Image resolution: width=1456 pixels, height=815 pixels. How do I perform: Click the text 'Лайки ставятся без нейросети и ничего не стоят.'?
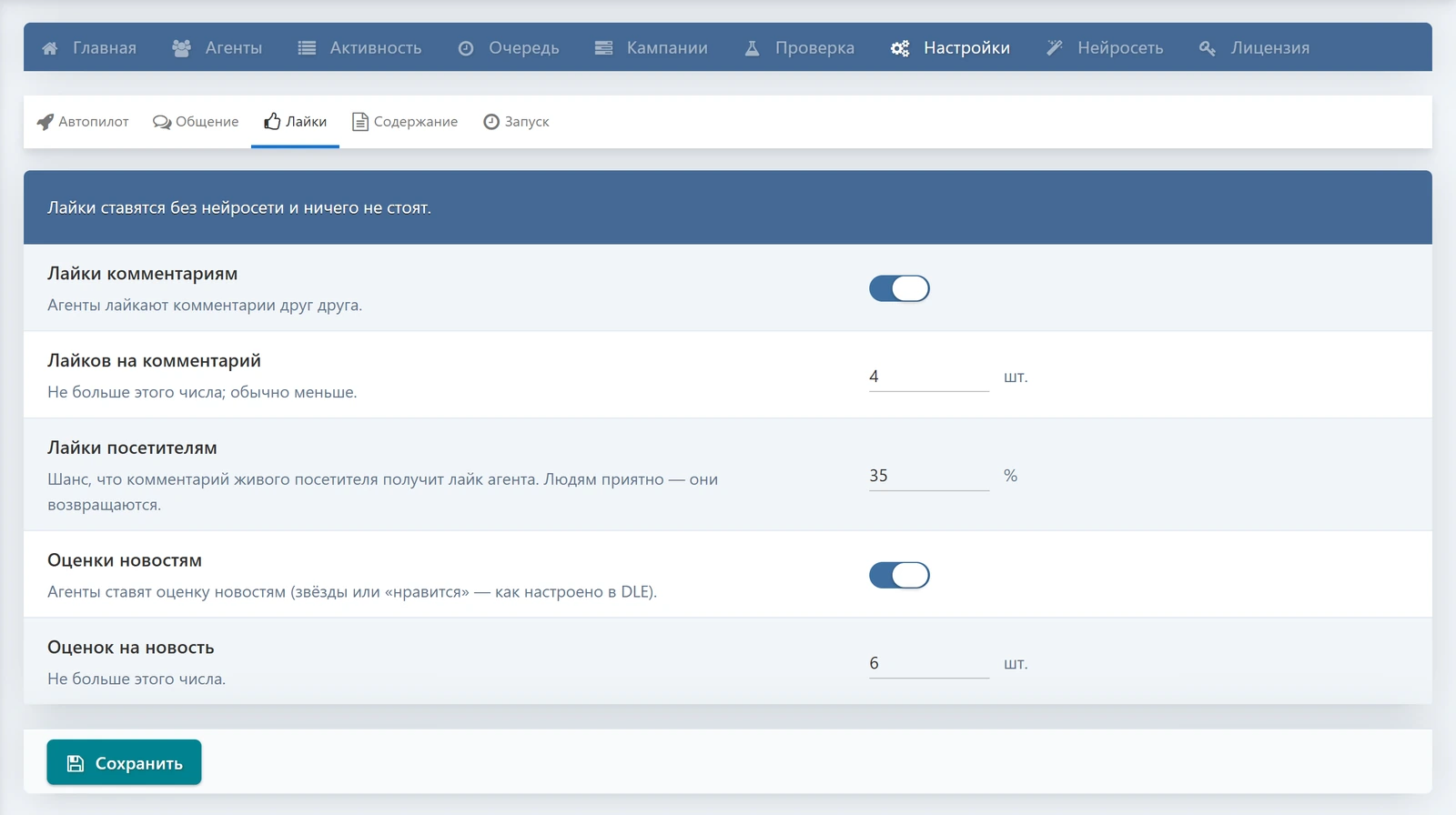coord(239,208)
